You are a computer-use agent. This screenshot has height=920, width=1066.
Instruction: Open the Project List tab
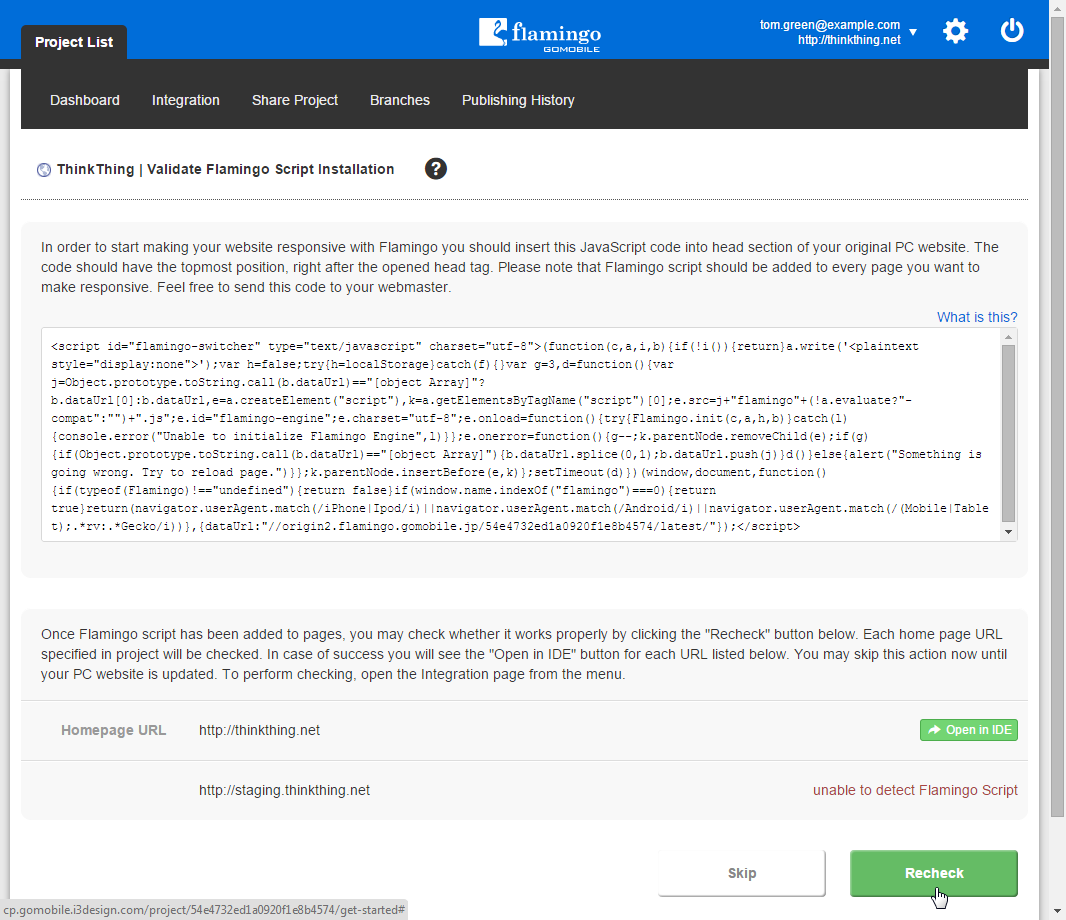[74, 42]
